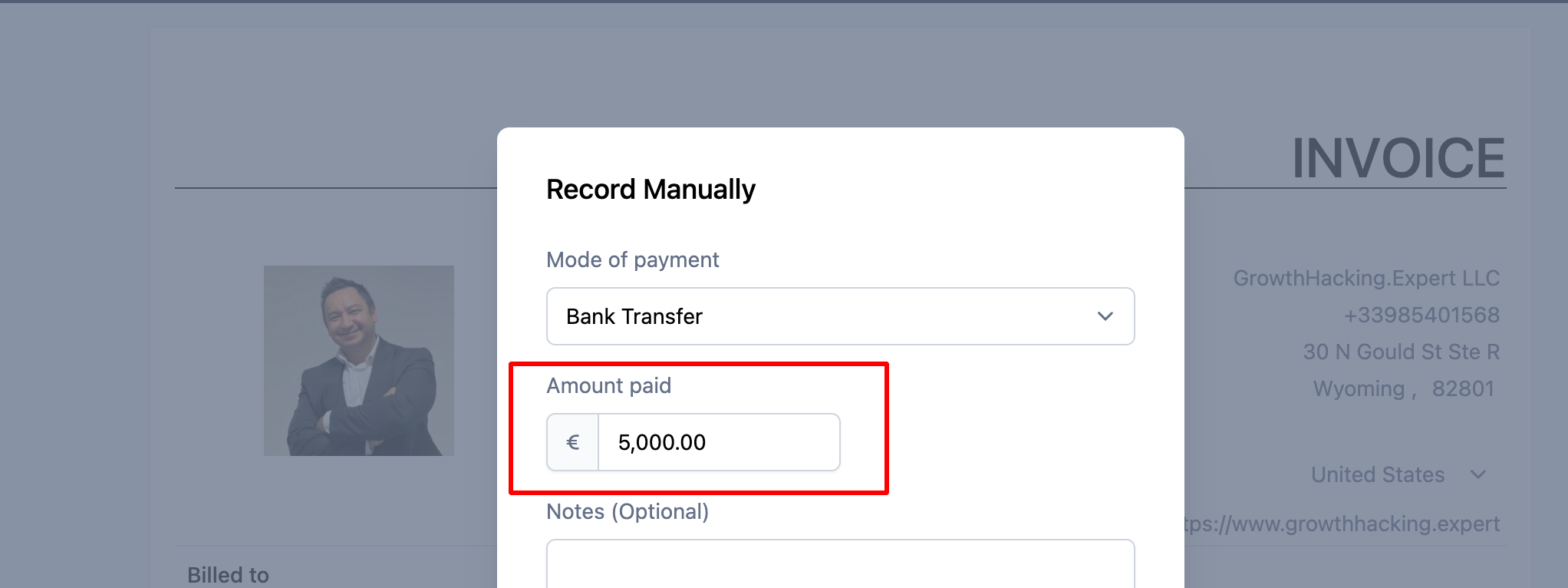The image size is (1568, 588).
Task: Click the +33985401568 phone number
Action: tap(1422, 315)
